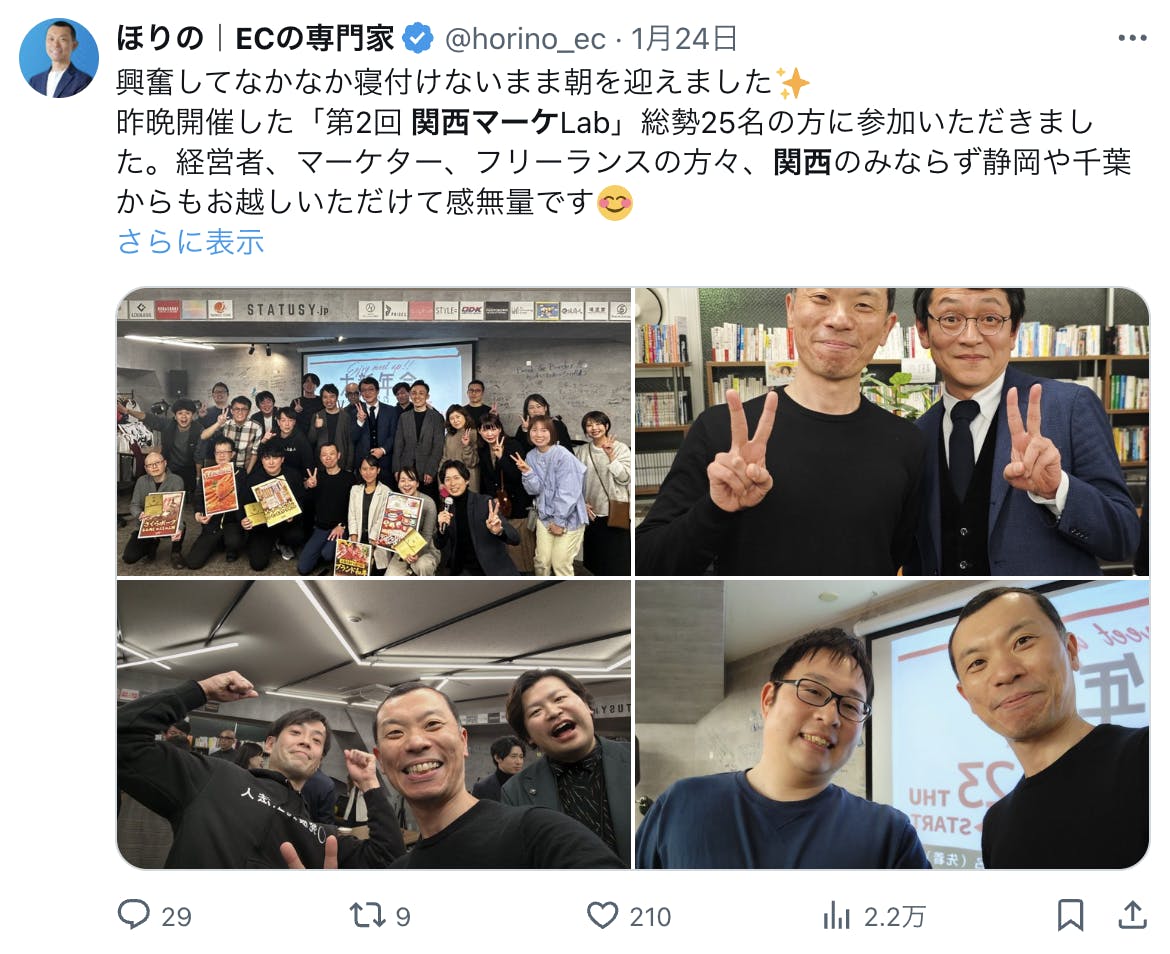The height and width of the screenshot is (954, 1170).
Task: Click the reply count 29
Action: pyautogui.click(x=177, y=917)
